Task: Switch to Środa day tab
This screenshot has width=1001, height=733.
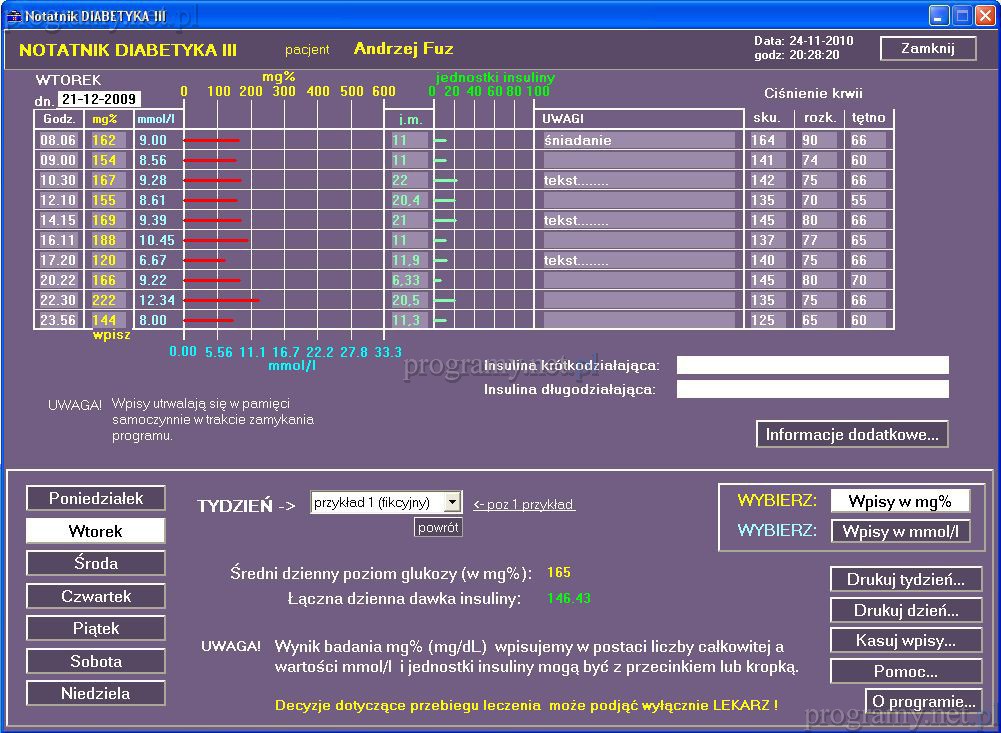Action: tap(96, 563)
